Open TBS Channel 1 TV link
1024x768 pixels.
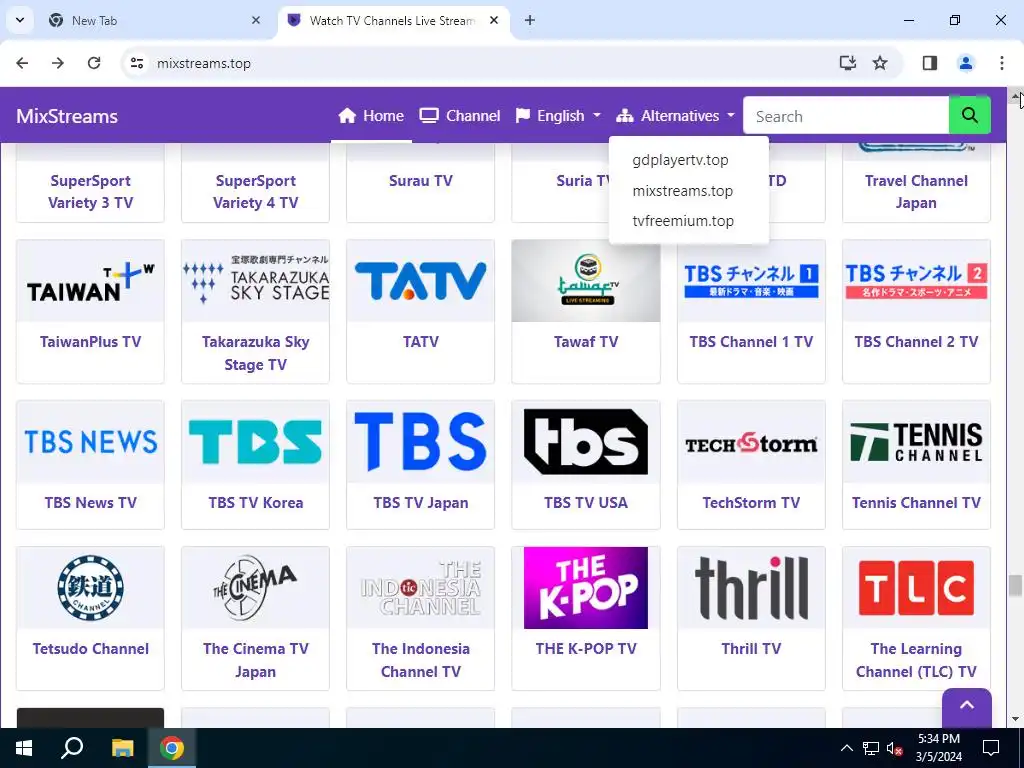pos(751,342)
